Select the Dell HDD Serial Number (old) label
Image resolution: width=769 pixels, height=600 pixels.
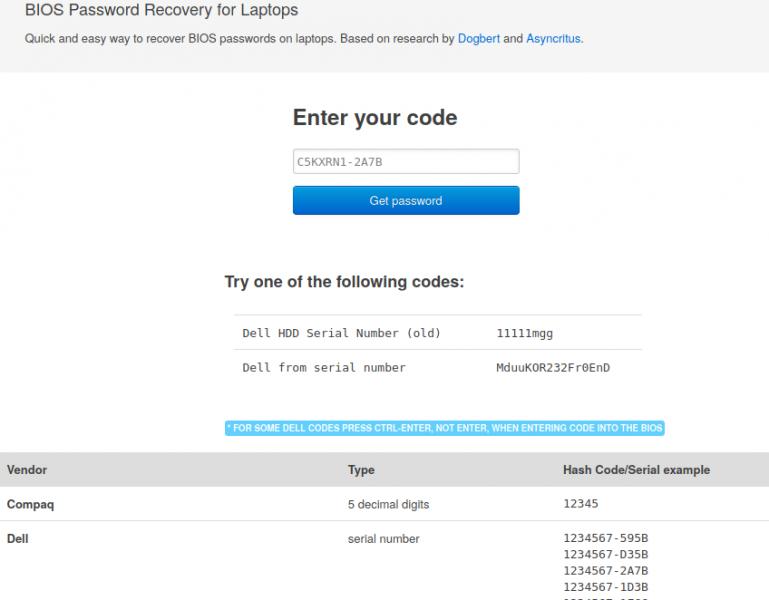pos(341,333)
